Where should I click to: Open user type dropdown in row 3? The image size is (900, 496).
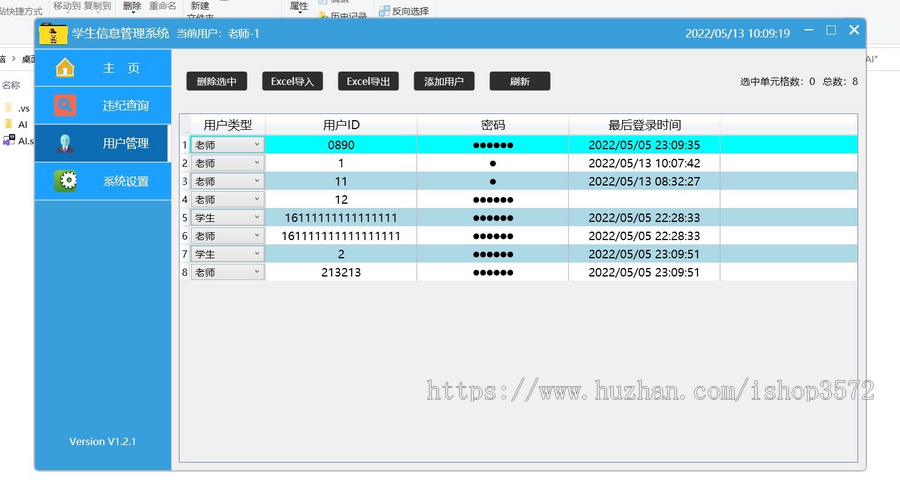point(227,181)
